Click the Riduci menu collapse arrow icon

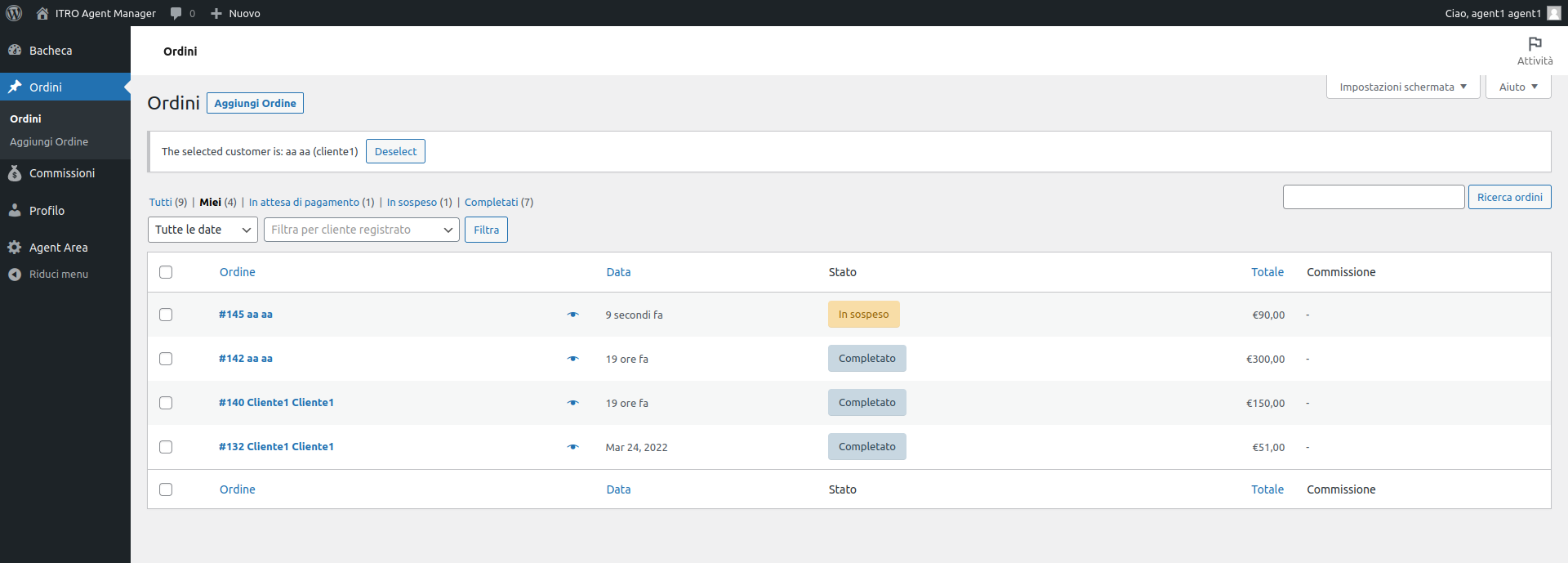[x=15, y=274]
